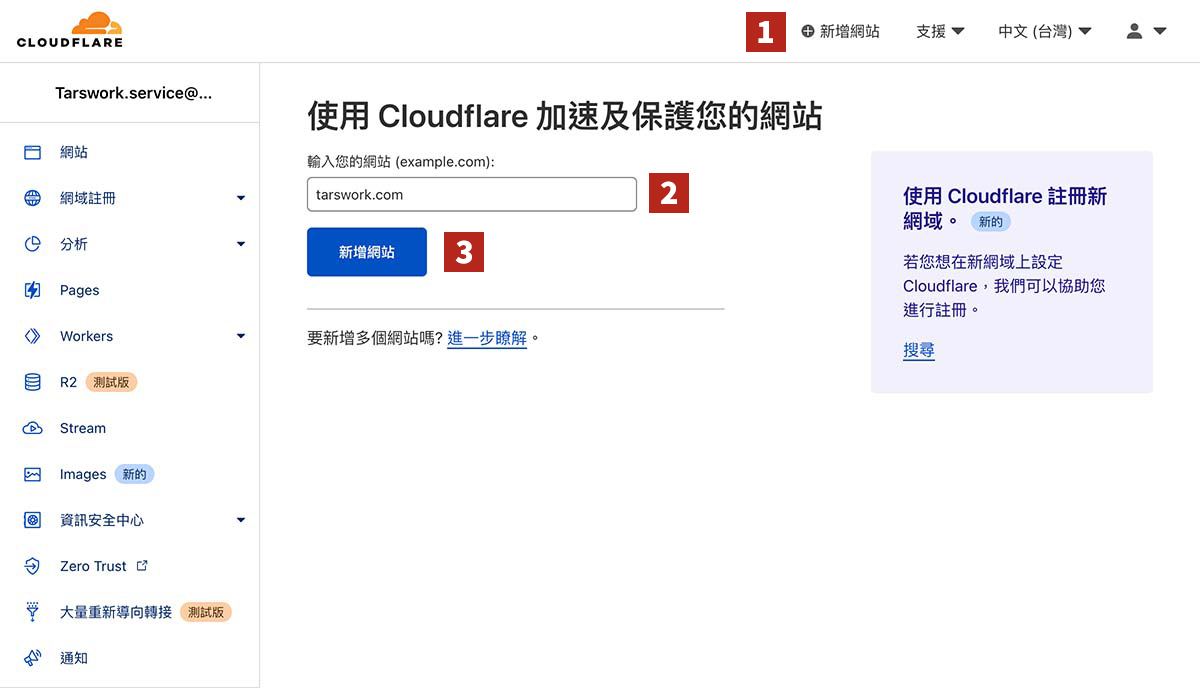Open the 中文 (台灣) language dropdown
This screenshot has width=1200, height=688.
tap(1044, 31)
